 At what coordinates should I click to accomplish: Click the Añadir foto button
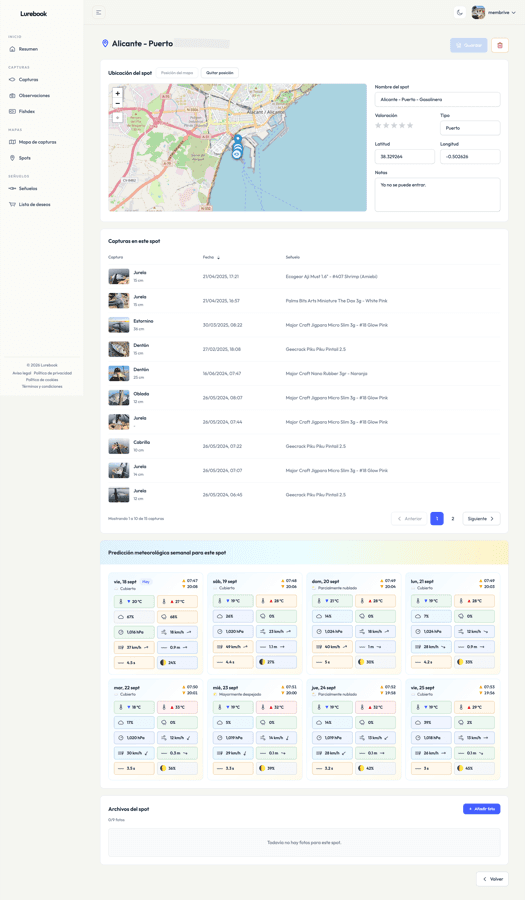(481, 809)
